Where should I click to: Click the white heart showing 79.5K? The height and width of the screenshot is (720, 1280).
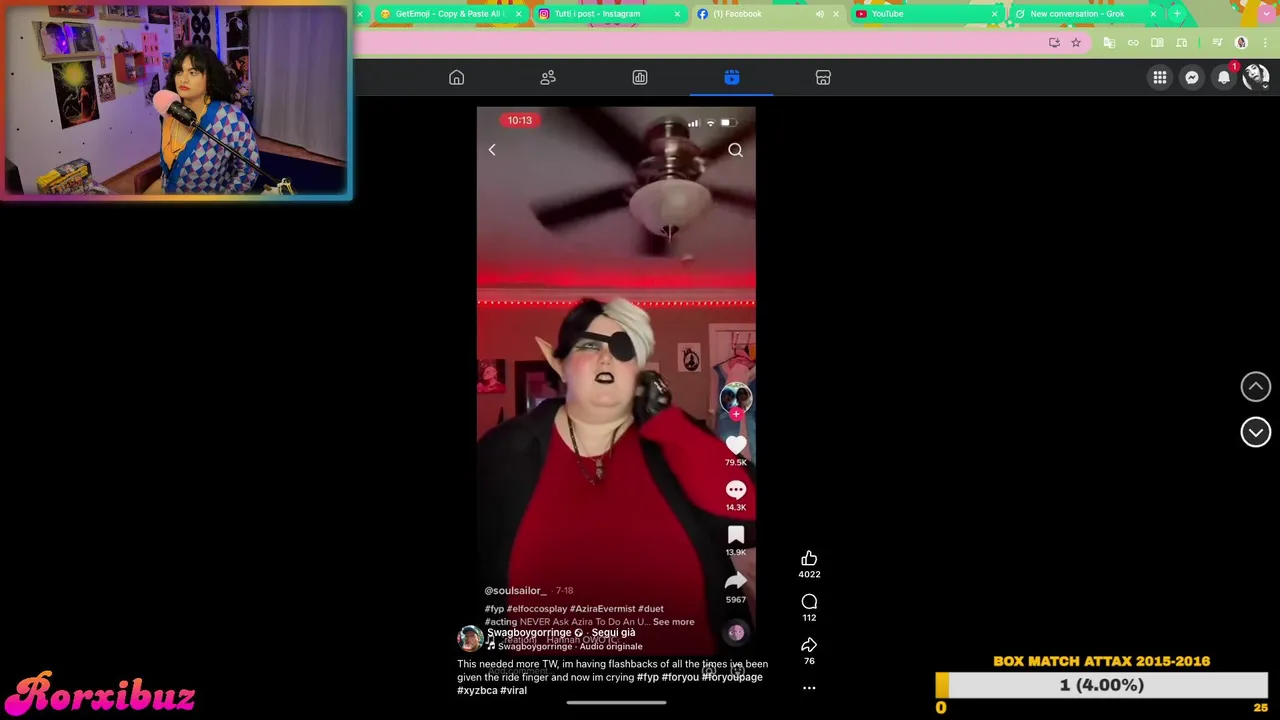coord(736,445)
